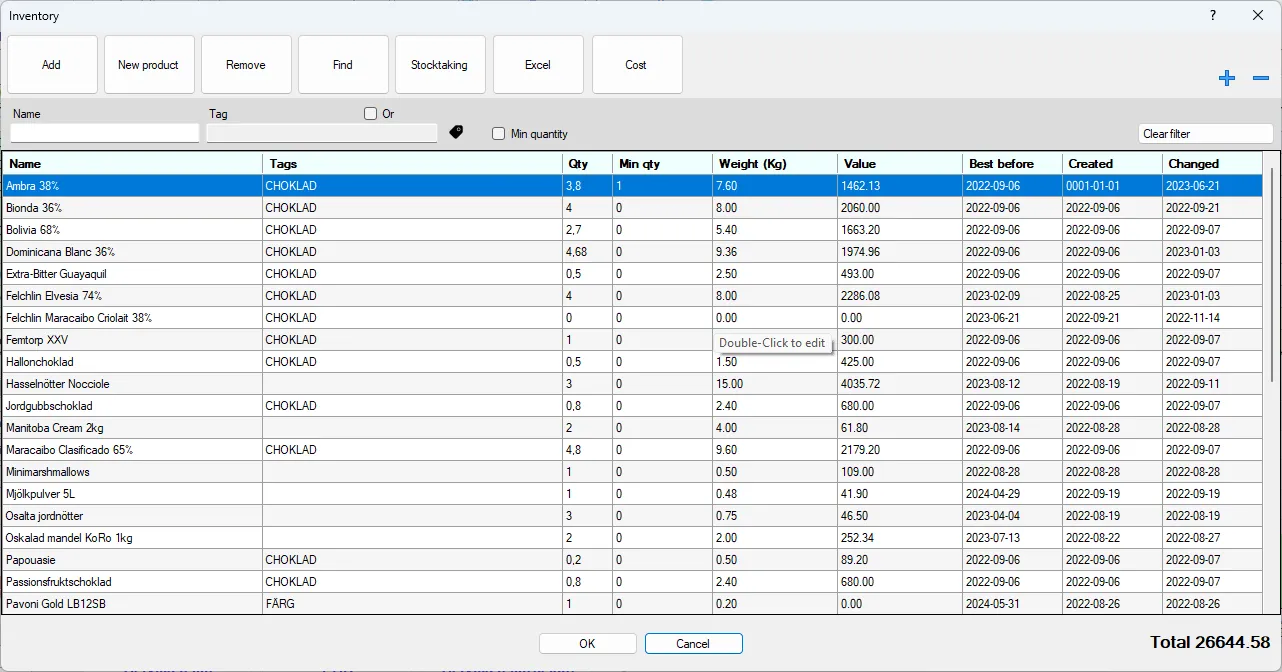
Task: Select the Passionsfruktschoklad row
Action: (634, 582)
